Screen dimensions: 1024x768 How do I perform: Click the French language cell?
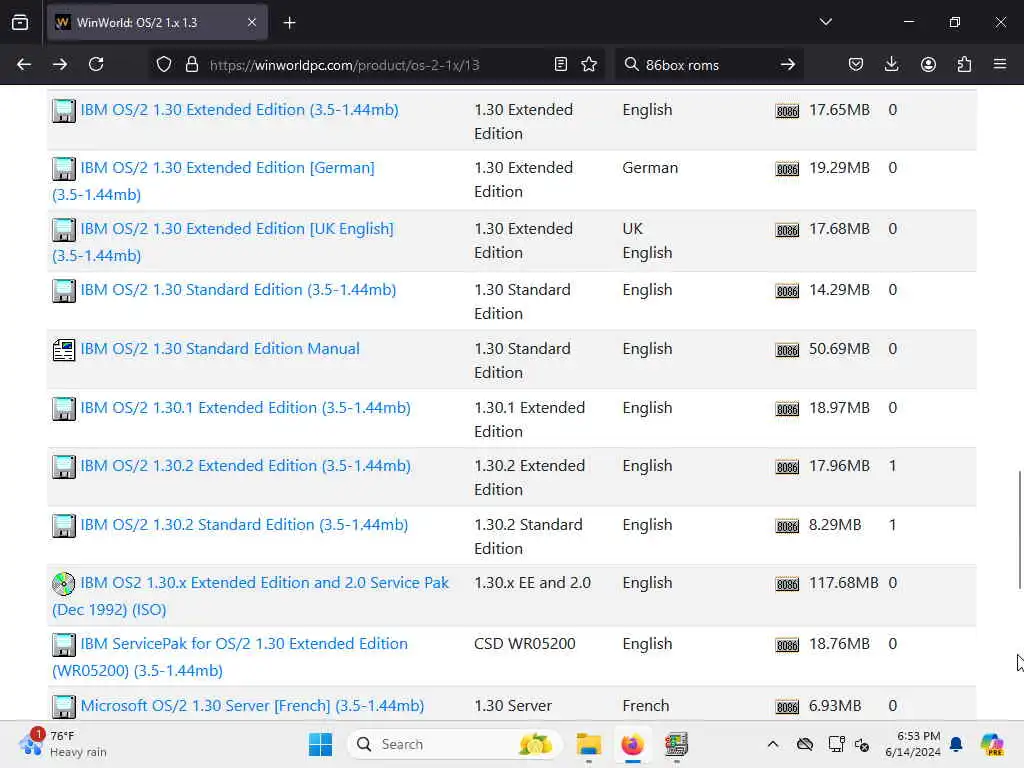tap(646, 706)
